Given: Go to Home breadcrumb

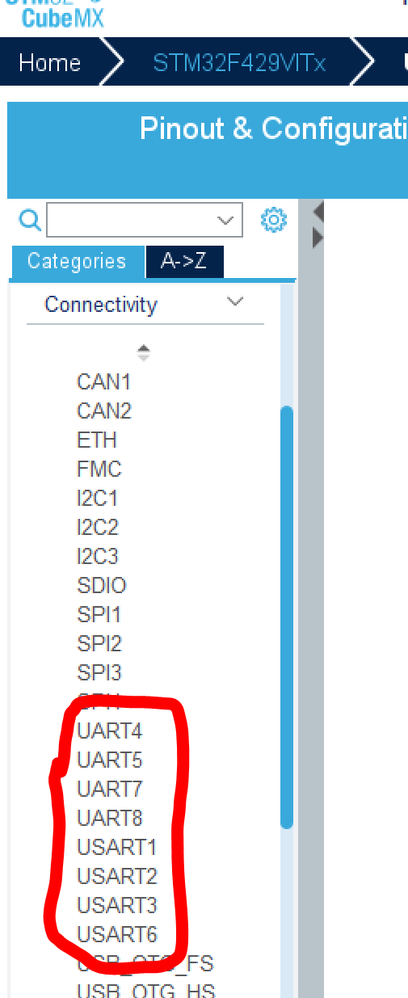Looking at the screenshot, I should point(50,63).
